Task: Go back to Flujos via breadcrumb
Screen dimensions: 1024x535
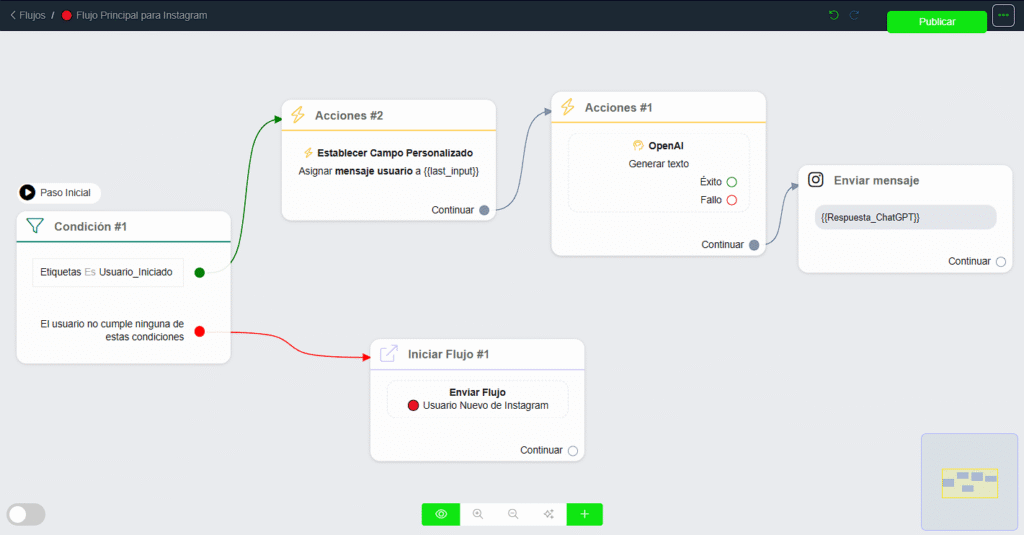Action: (28, 15)
